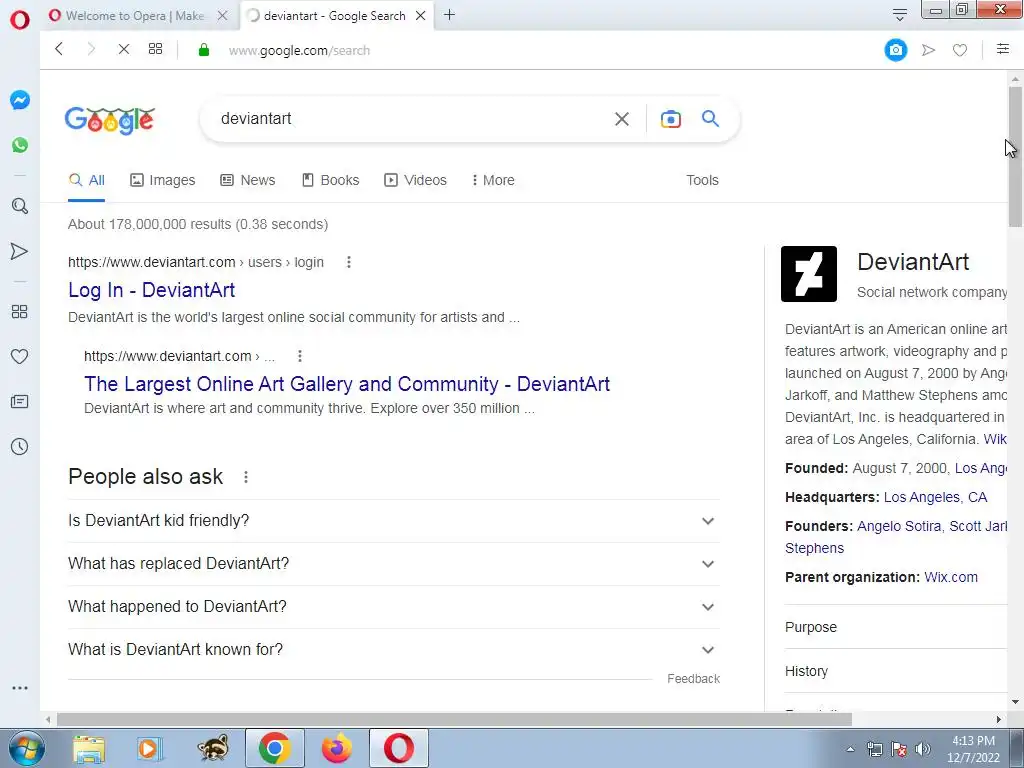Open Windows Start menu
The width and height of the screenshot is (1024, 768).
pyautogui.click(x=27, y=748)
